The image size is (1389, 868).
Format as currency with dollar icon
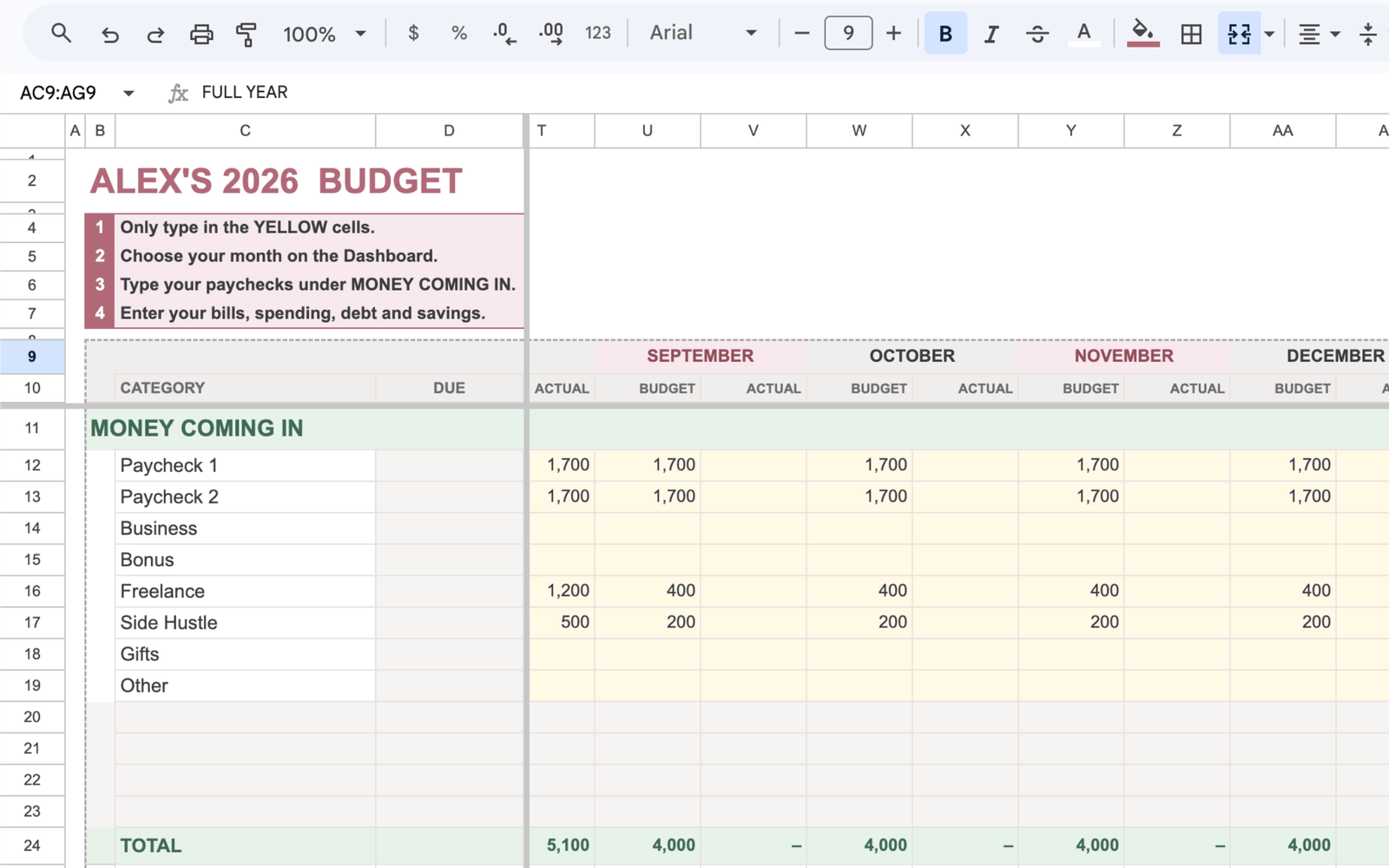[413, 33]
